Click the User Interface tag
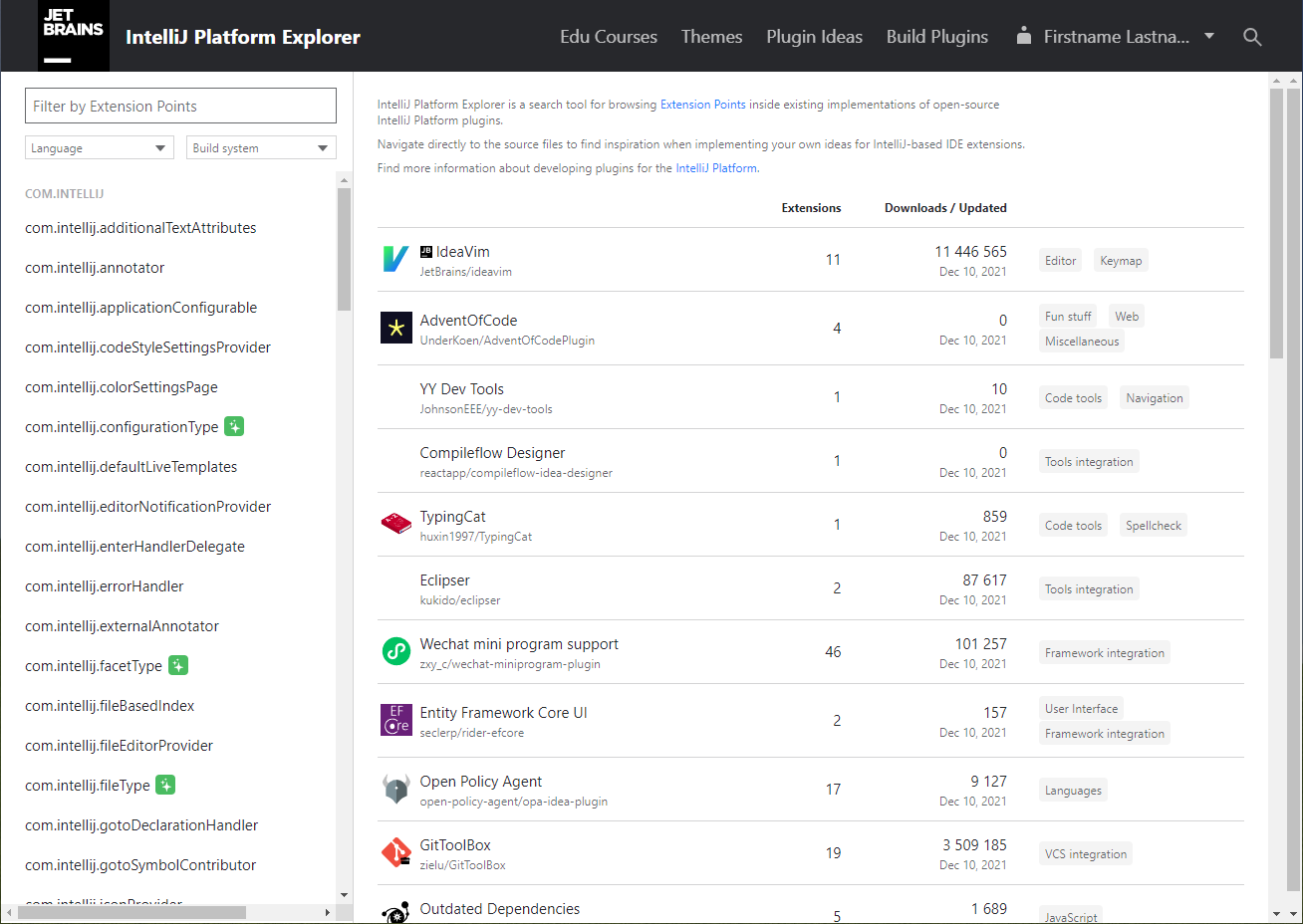This screenshot has height=924, width=1303. [1081, 709]
